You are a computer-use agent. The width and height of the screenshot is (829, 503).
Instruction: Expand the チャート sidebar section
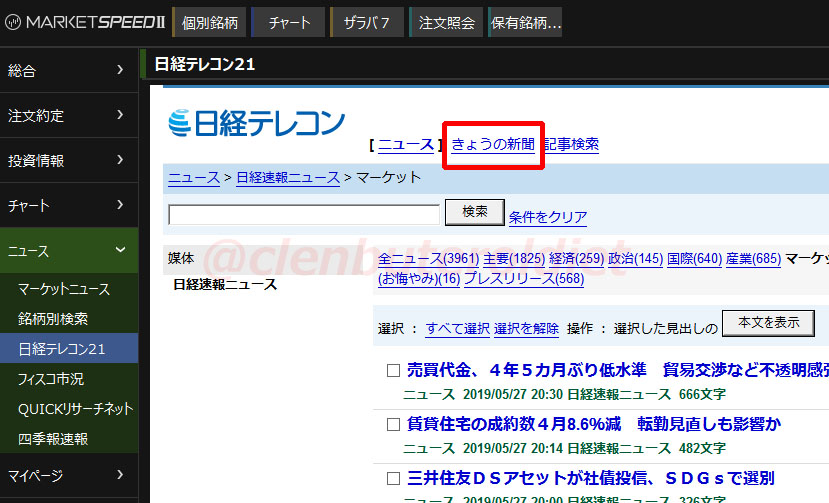pyautogui.click(x=69, y=205)
